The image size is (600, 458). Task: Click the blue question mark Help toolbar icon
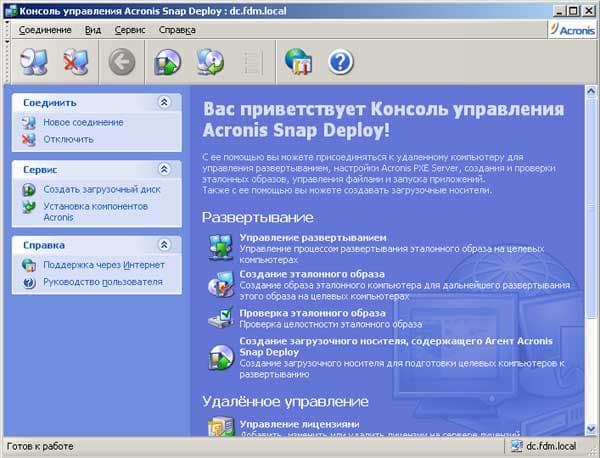tap(341, 62)
